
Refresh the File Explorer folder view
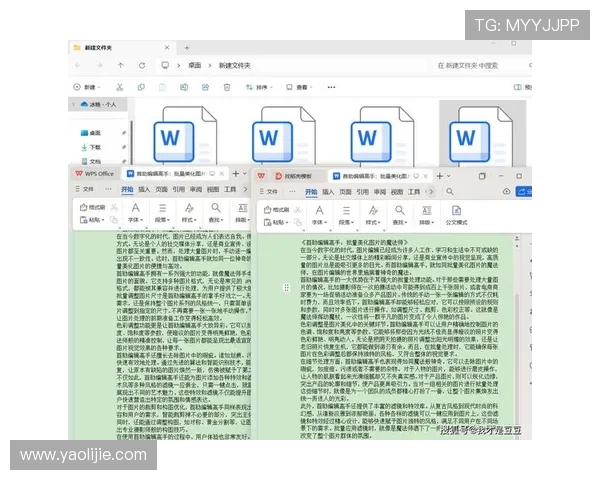click(142, 65)
